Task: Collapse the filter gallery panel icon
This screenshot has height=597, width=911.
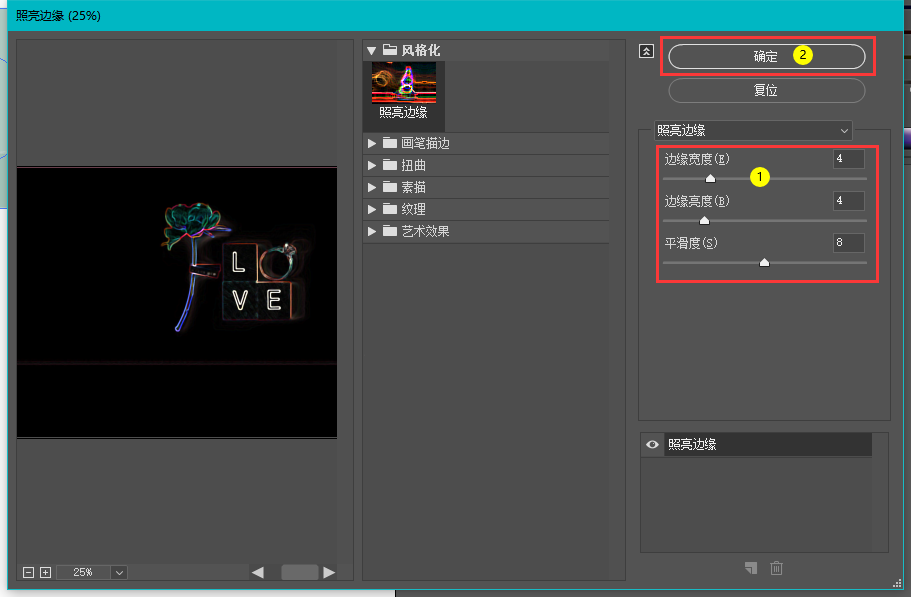Action: click(646, 51)
